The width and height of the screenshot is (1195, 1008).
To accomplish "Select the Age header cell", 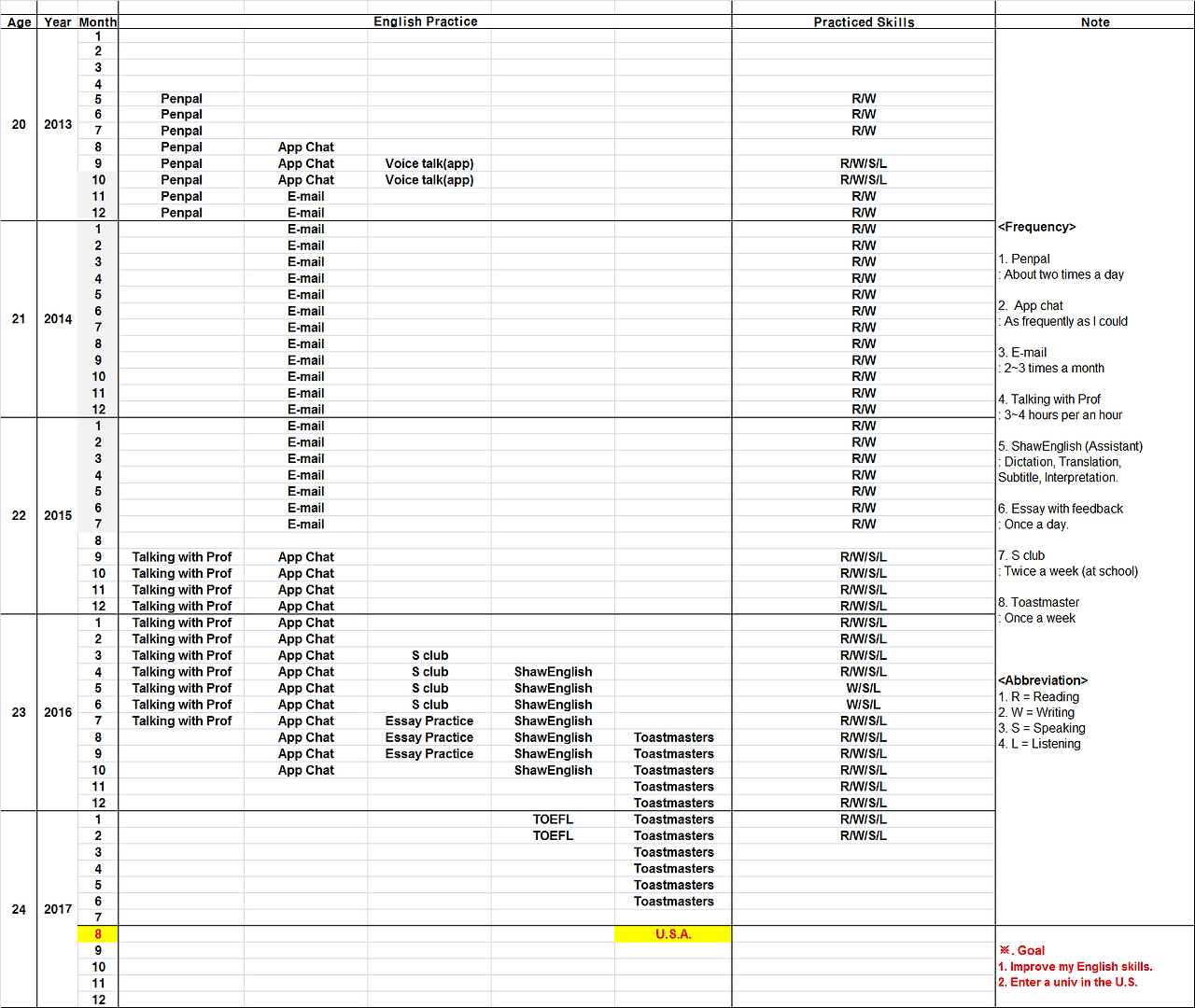I will click(19, 21).
